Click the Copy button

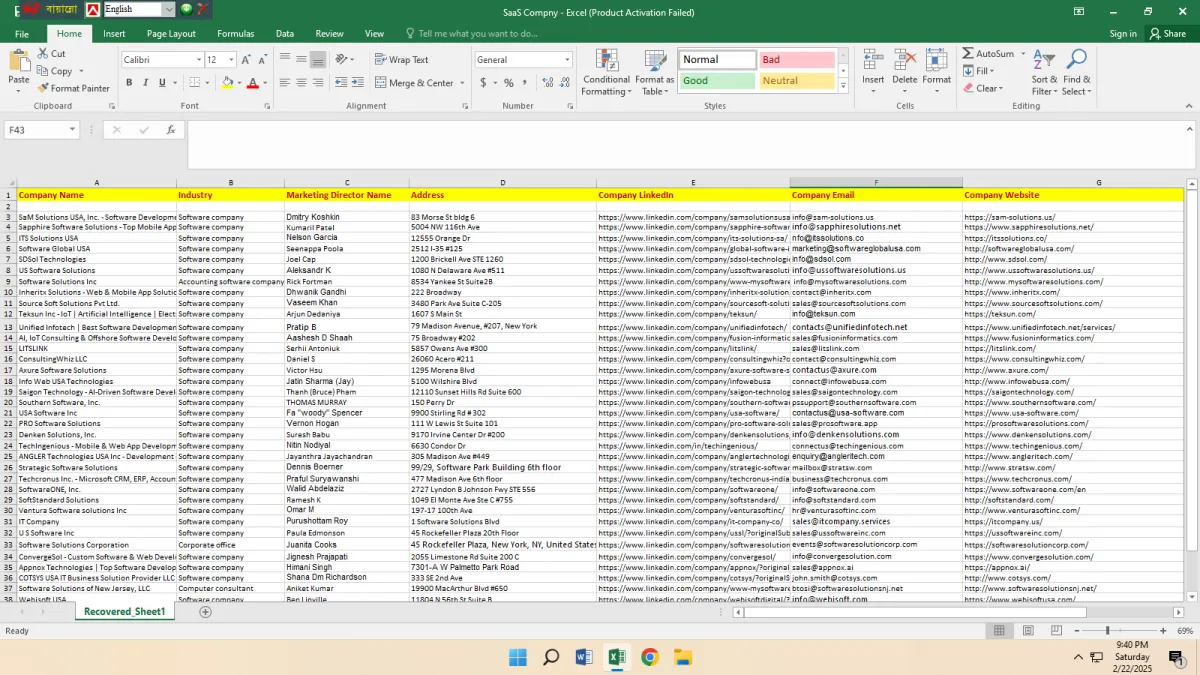pyautogui.click(x=55, y=71)
